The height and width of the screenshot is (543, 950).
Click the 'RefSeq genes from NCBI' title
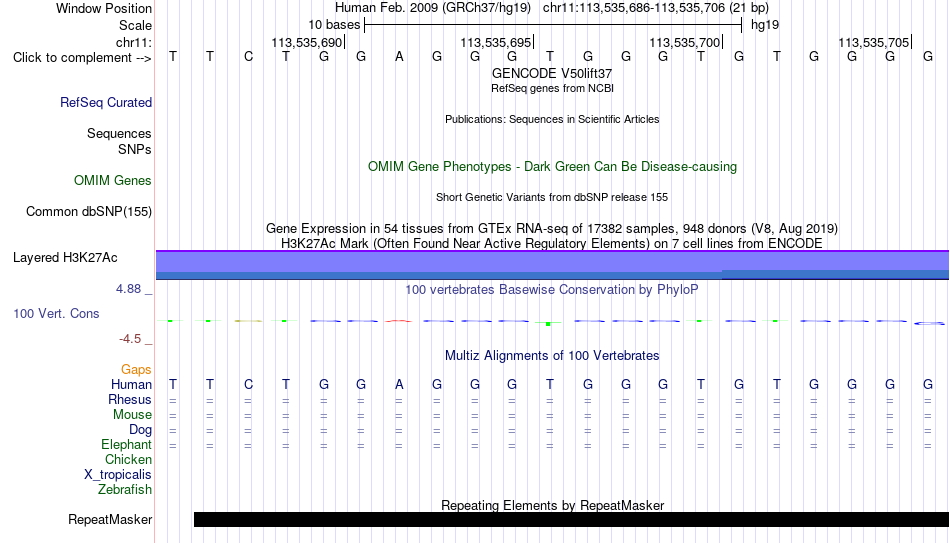(552, 88)
